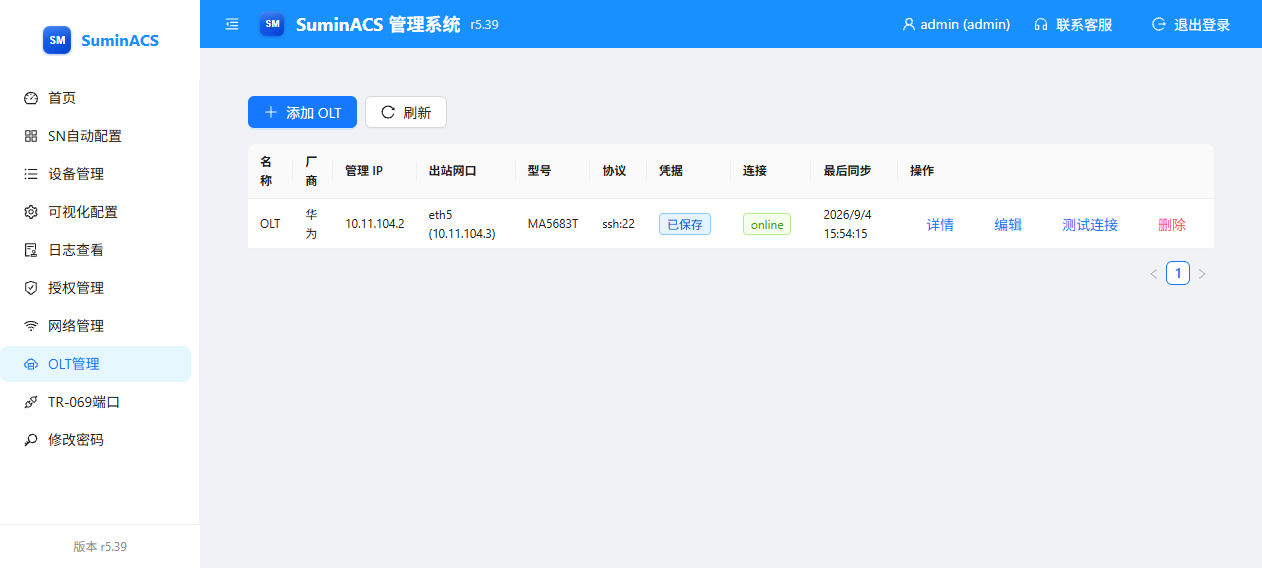Click the cloud icon next to OLT管理
Image resolution: width=1262 pixels, height=568 pixels.
pos(31,364)
